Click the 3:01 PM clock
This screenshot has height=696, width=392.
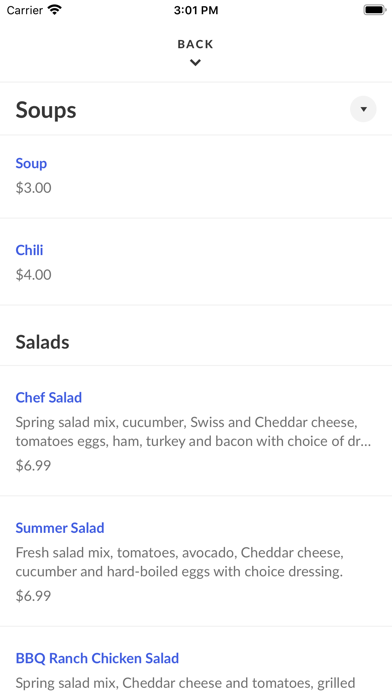[x=196, y=10]
